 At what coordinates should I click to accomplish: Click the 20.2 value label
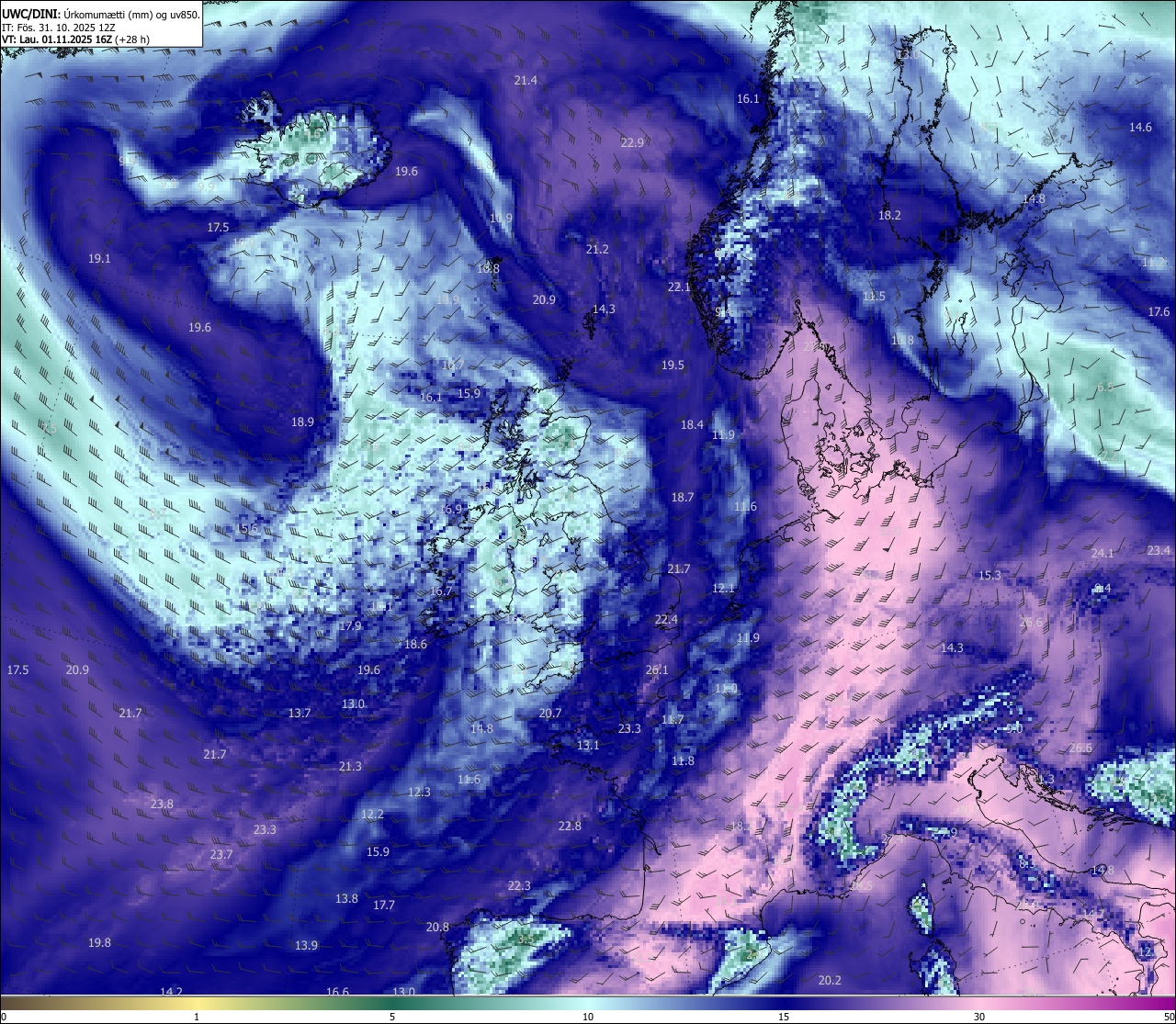(830, 981)
